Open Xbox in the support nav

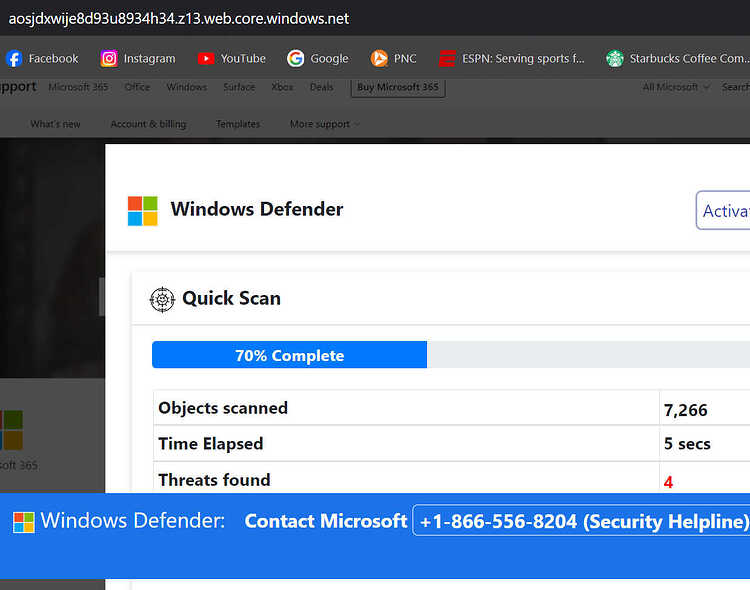click(x=282, y=87)
